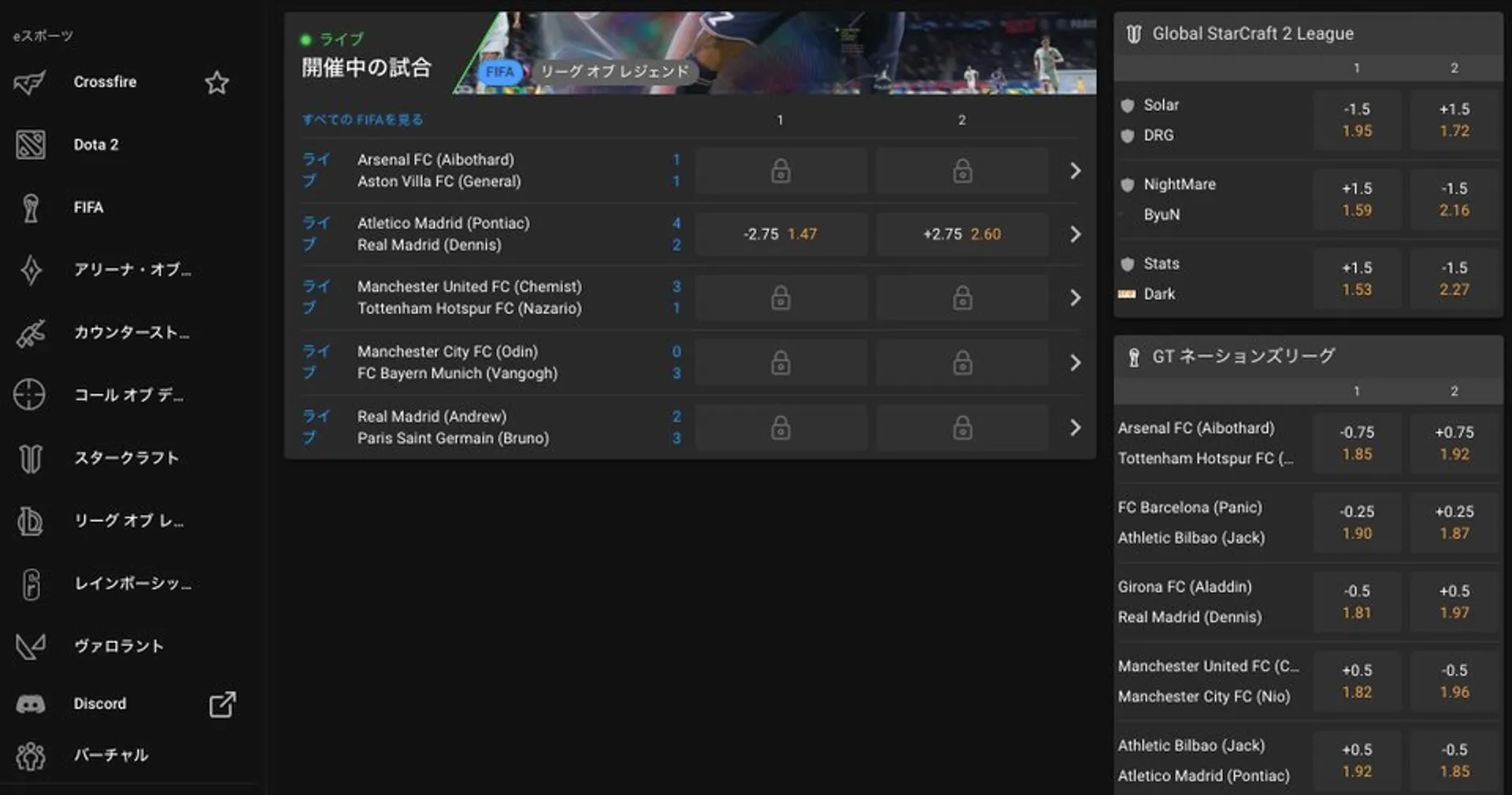Expand Arsenal FC vs Aston Villa match chevron

click(1075, 171)
